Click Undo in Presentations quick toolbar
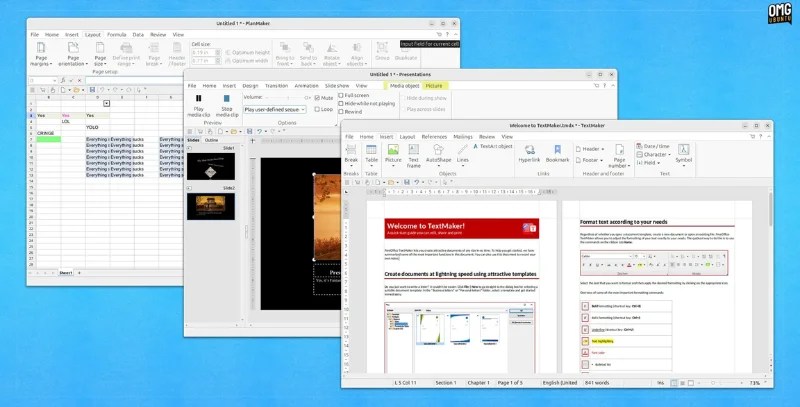This screenshot has width=800, height=407. 260,131
